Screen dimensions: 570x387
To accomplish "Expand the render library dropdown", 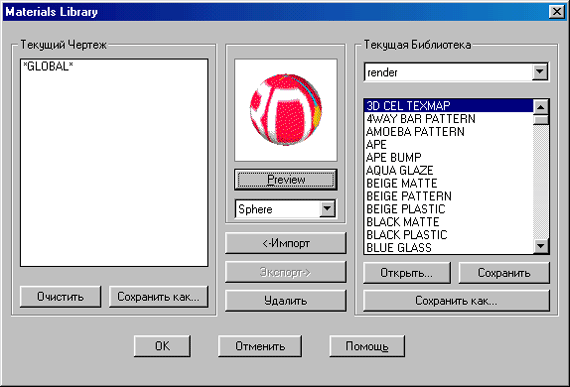I will tap(540, 72).
